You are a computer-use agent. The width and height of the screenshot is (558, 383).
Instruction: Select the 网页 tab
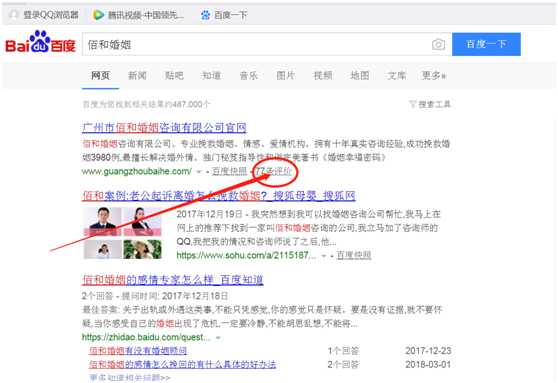(x=100, y=75)
